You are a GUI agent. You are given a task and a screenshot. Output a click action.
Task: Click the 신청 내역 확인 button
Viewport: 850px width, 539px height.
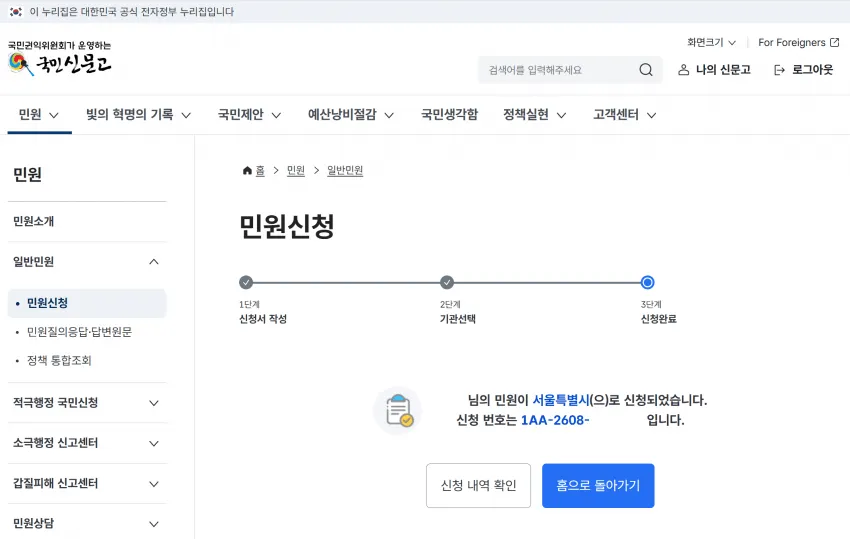point(478,485)
